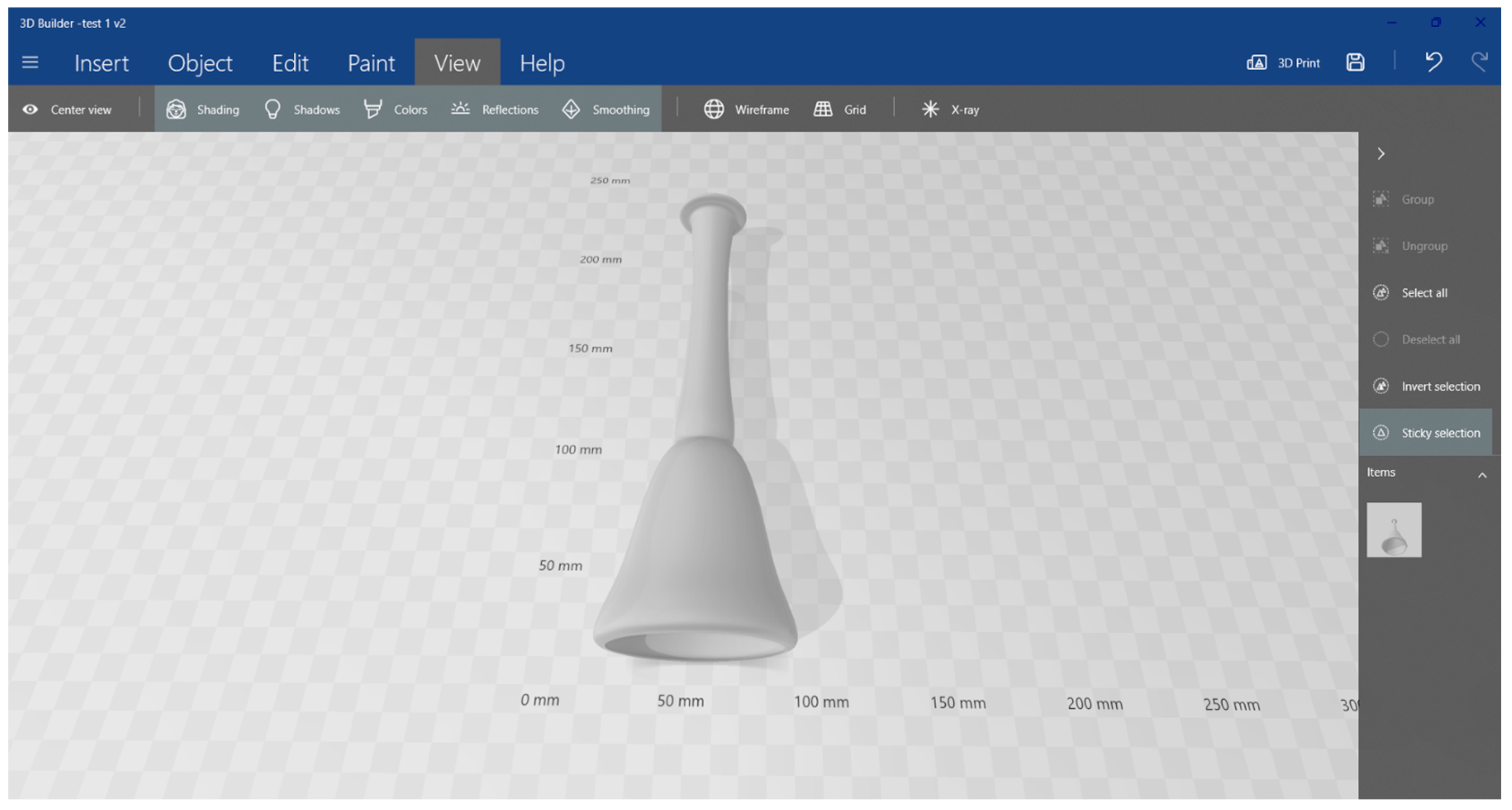Click the save disk icon
This screenshot has width=1512, height=810.
(1355, 62)
